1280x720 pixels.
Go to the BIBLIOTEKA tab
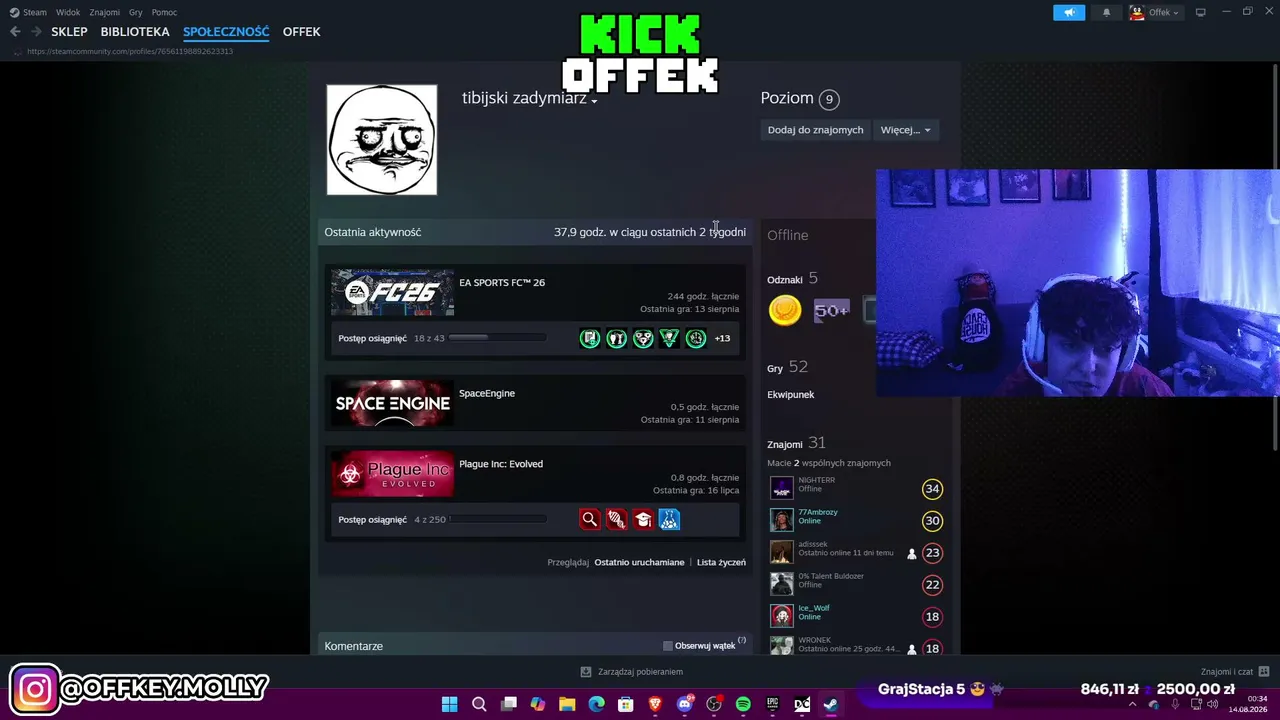135,32
